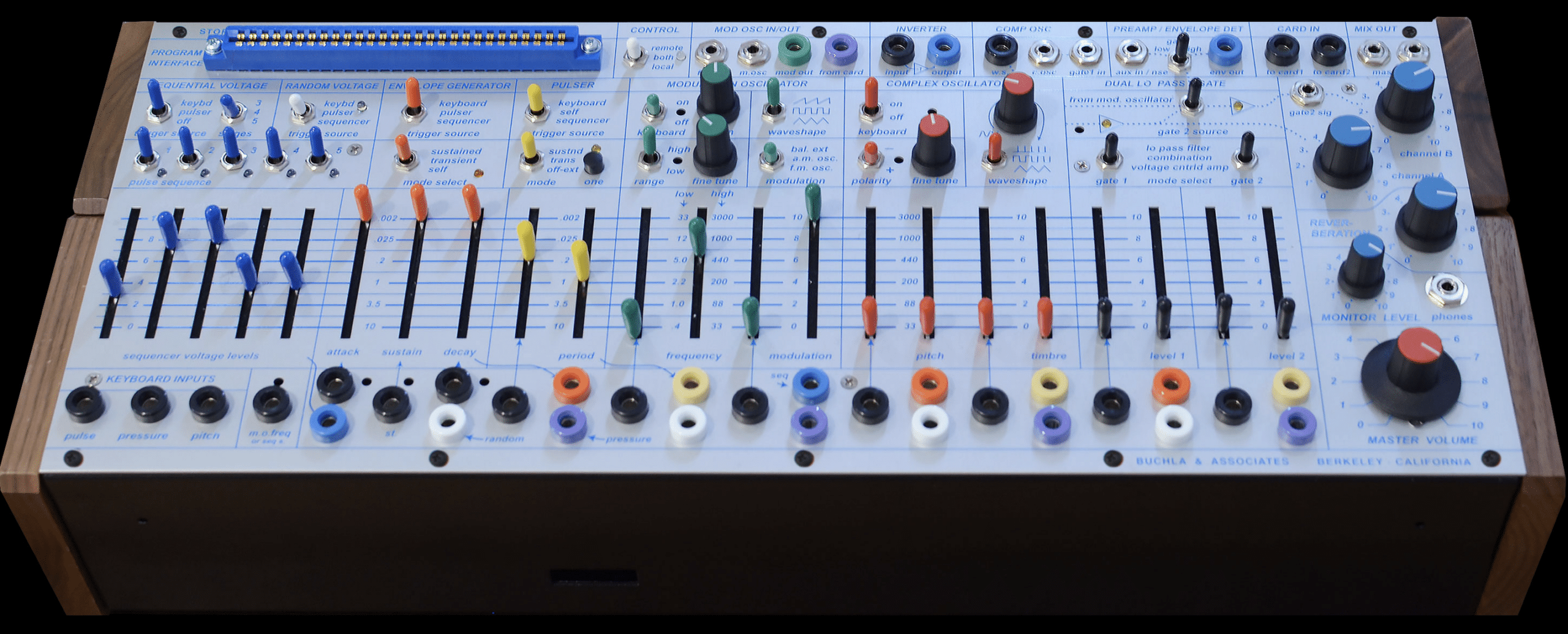The height and width of the screenshot is (634, 1568).
Task: Click the green mod out banana jack
Action: (794, 49)
